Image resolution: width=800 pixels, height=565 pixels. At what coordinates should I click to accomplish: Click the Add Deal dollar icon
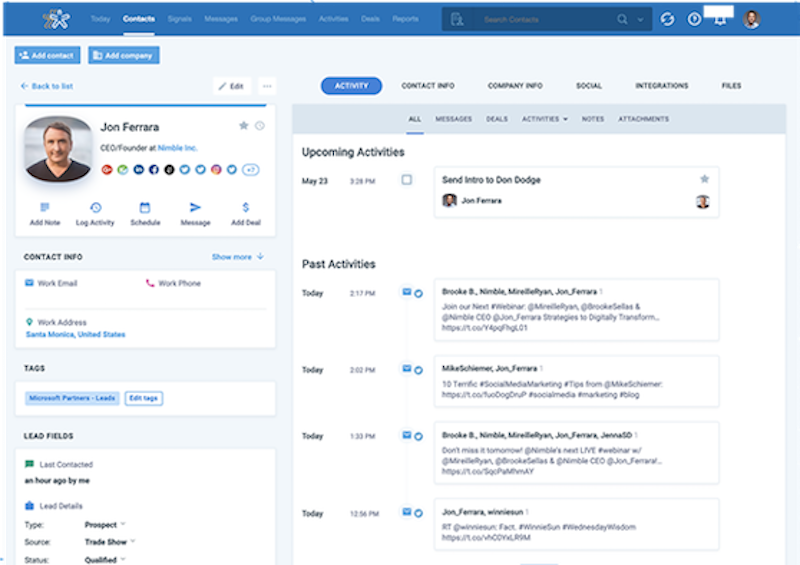(x=245, y=207)
